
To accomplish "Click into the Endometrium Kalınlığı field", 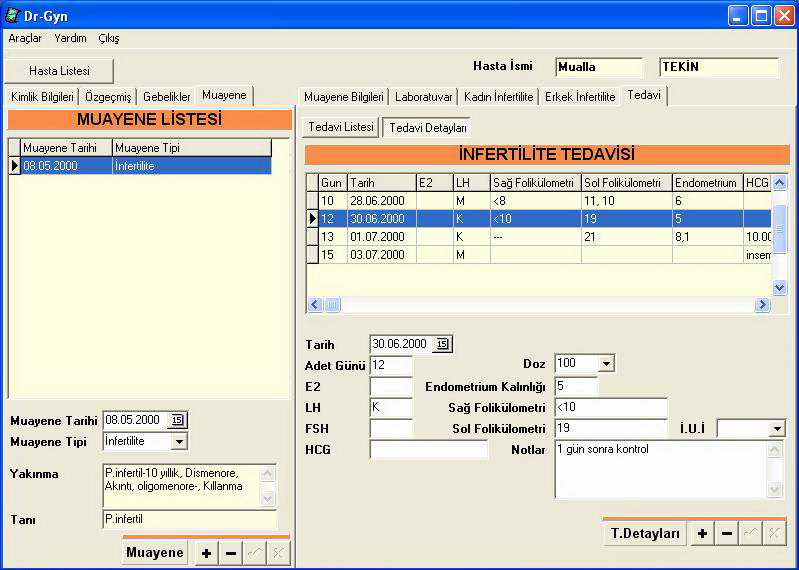I will (576, 386).
